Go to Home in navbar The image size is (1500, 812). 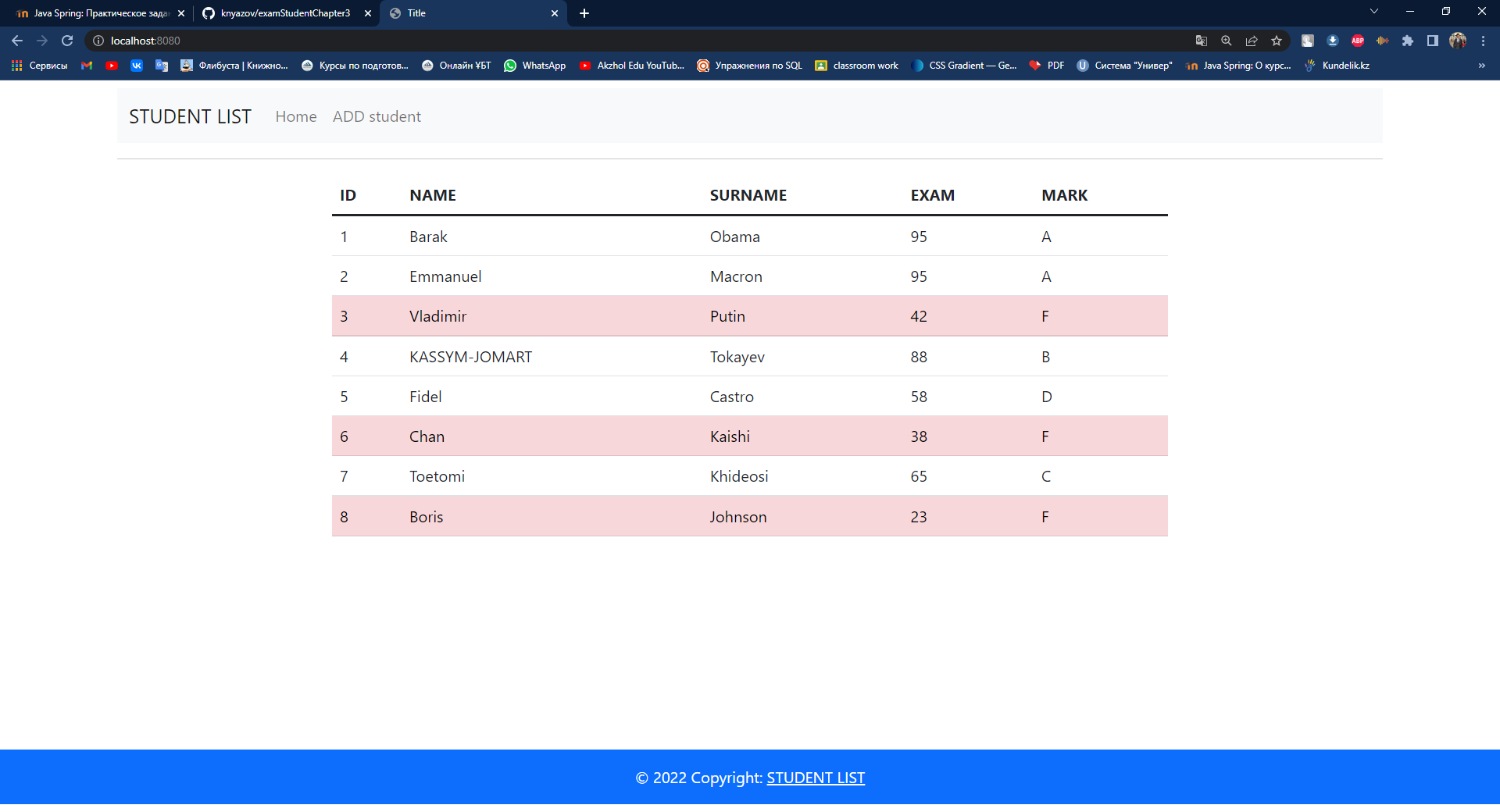click(296, 116)
